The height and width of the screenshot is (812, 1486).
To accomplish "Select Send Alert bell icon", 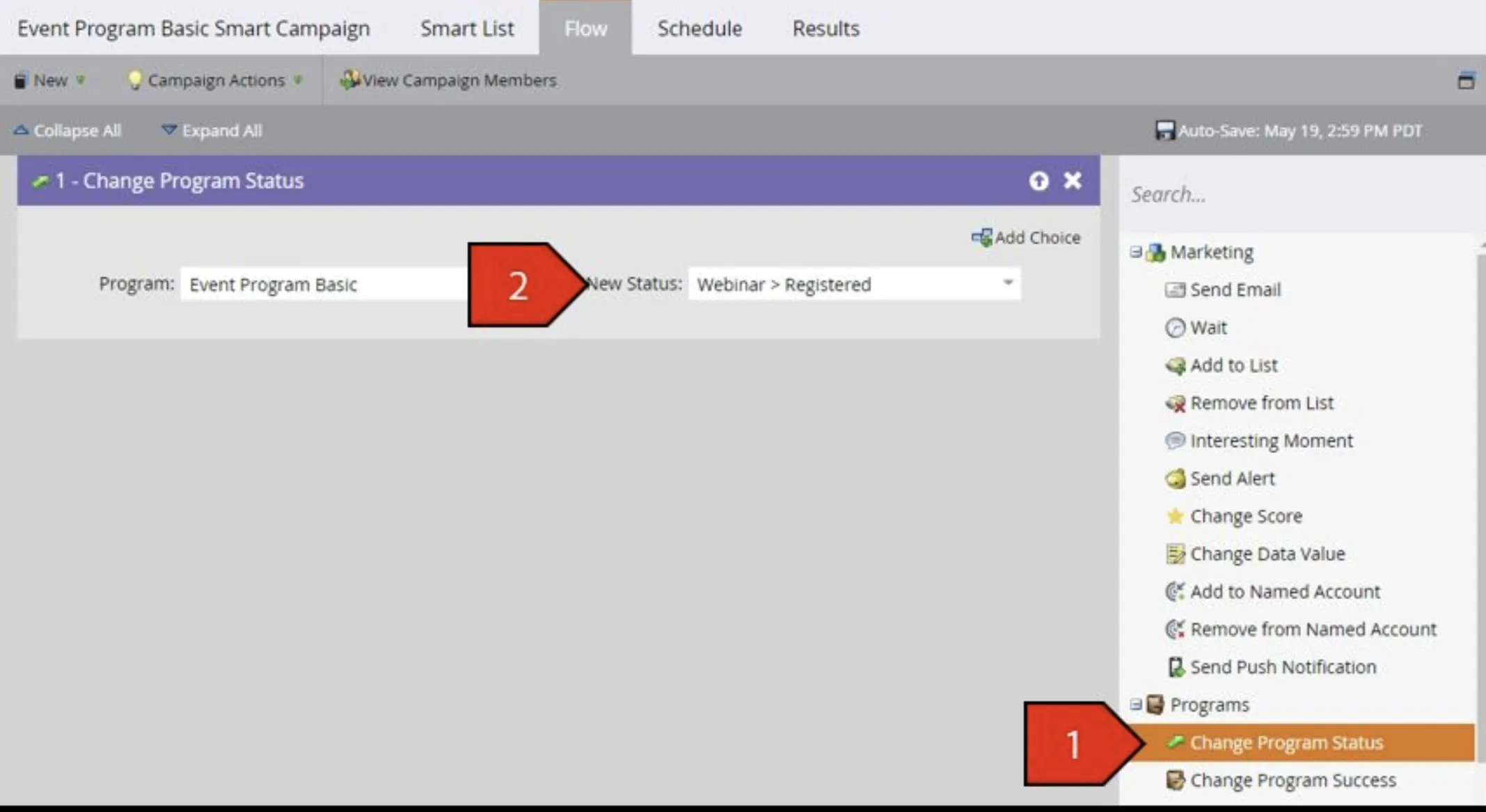I will click(1175, 478).
